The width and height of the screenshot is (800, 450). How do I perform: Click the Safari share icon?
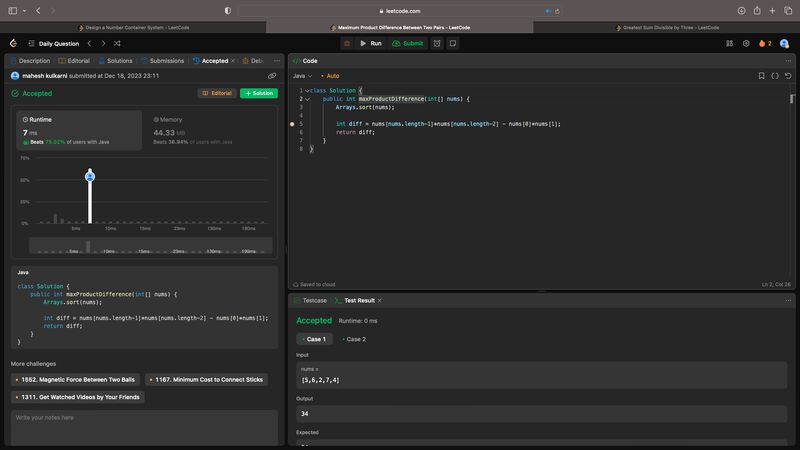(757, 11)
